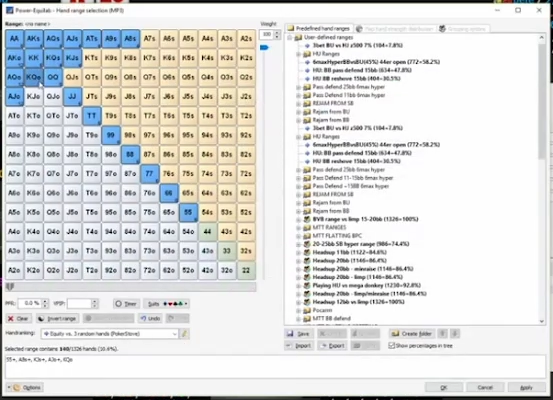Click the Import button
Image resolution: width=553 pixels, height=400 pixels.
[x=299, y=346]
